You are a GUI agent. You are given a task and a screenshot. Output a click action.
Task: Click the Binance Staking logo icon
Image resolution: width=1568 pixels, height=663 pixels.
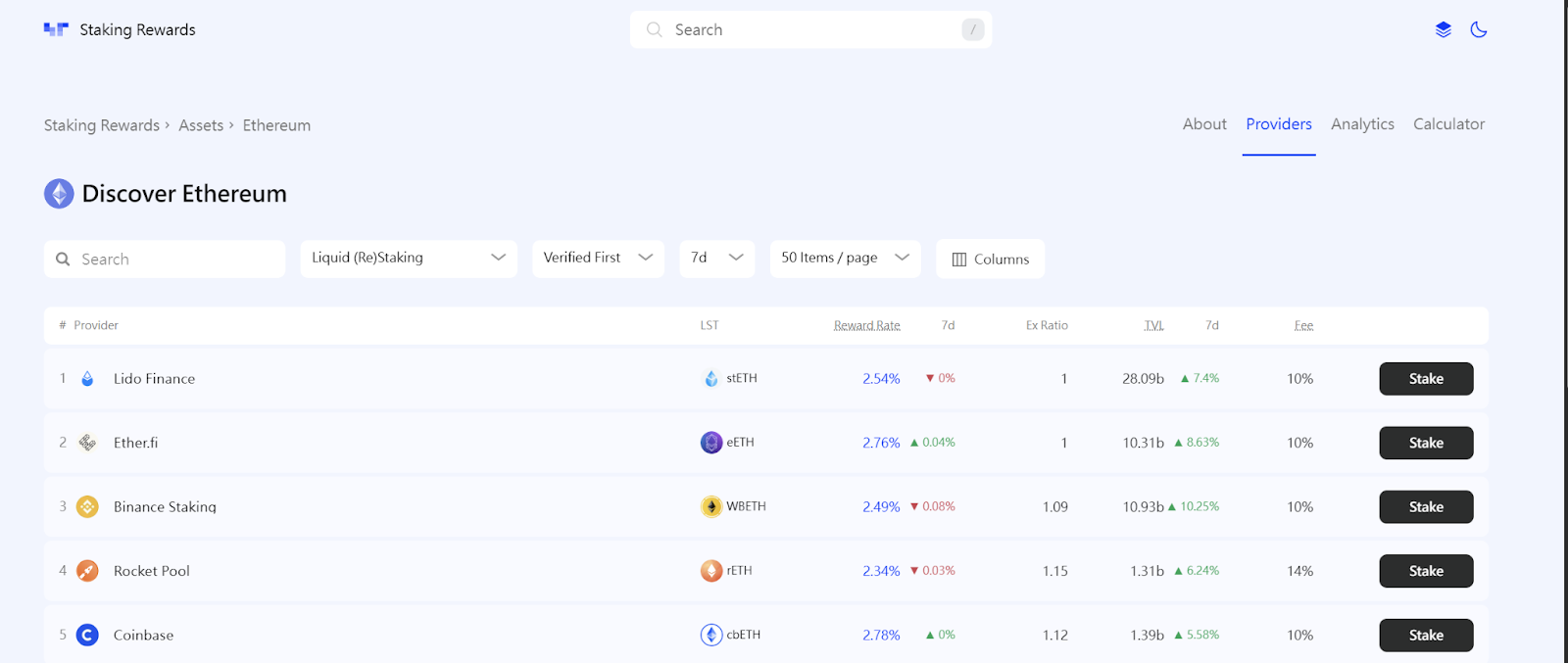tap(87, 506)
